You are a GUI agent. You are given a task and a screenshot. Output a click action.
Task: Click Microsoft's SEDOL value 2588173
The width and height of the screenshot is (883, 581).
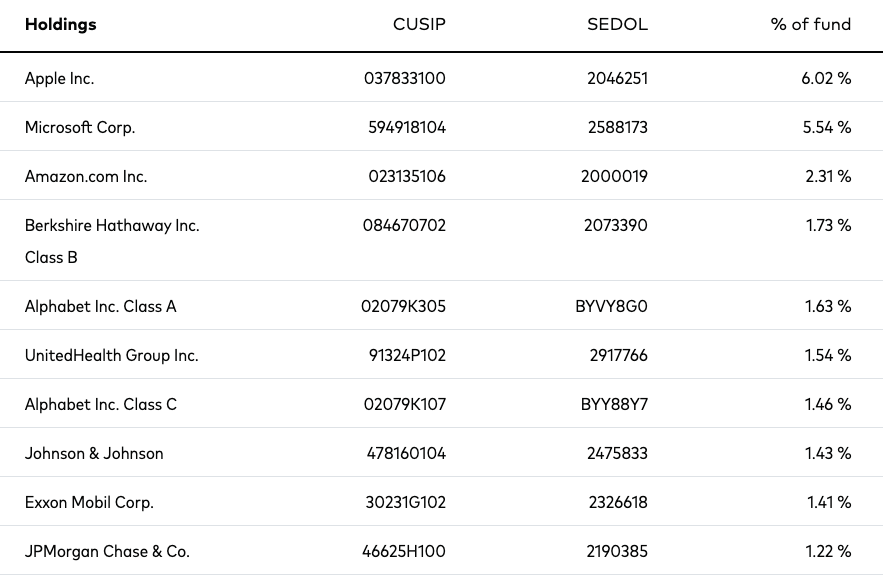[x=618, y=127]
